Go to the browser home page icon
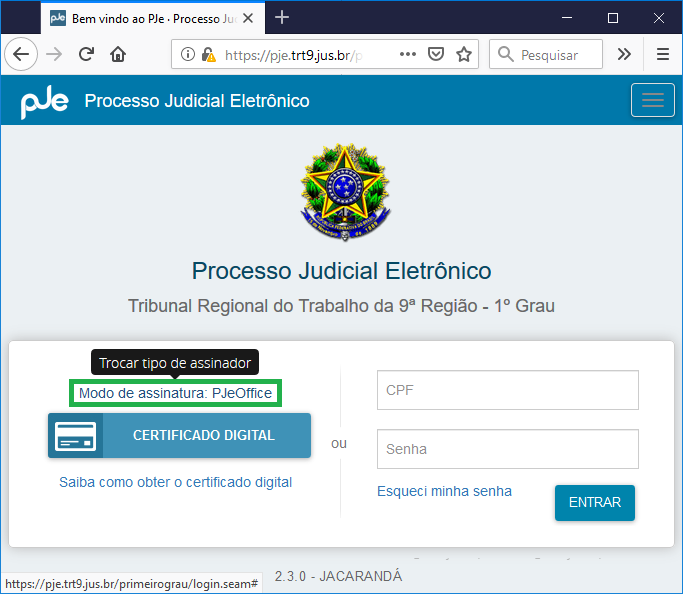 click(118, 54)
